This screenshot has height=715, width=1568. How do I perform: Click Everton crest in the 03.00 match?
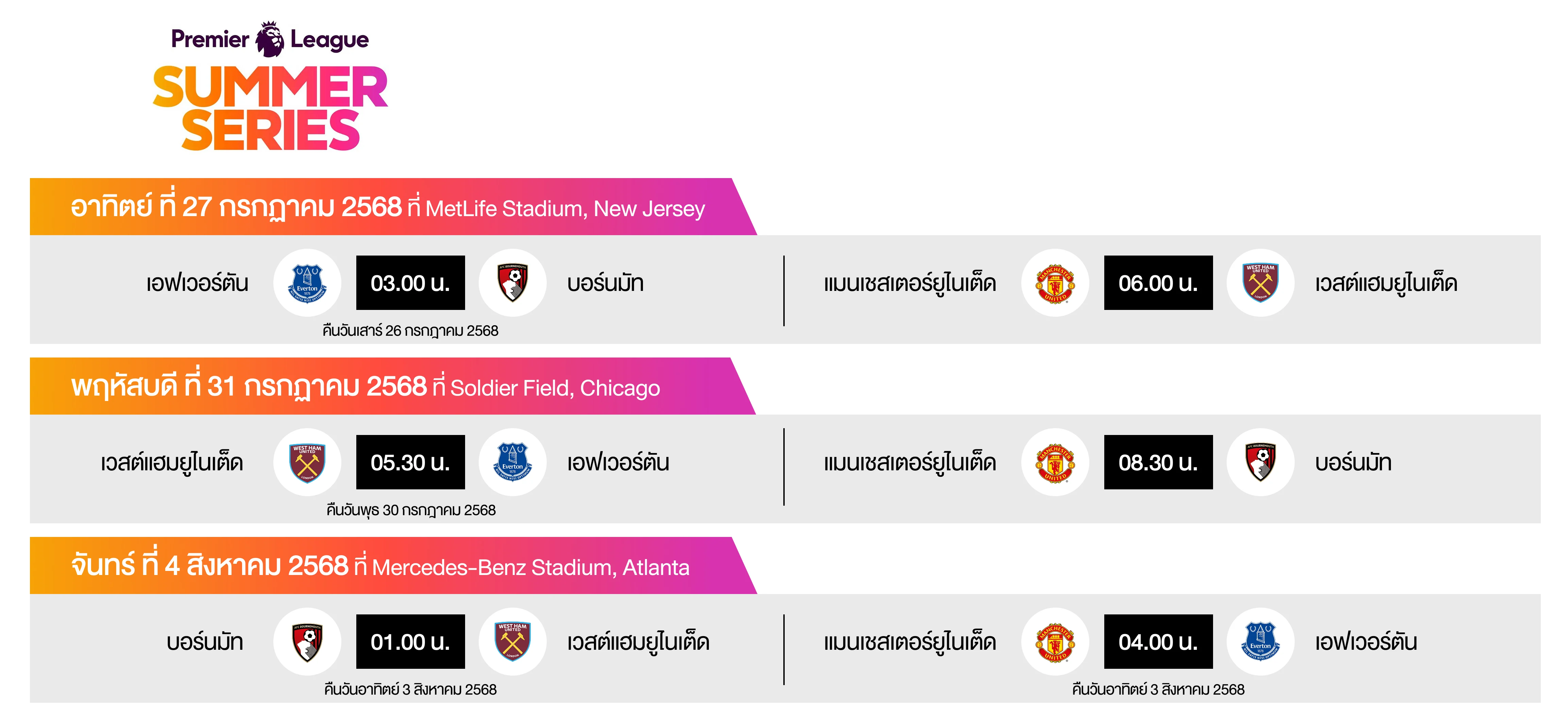tap(307, 283)
